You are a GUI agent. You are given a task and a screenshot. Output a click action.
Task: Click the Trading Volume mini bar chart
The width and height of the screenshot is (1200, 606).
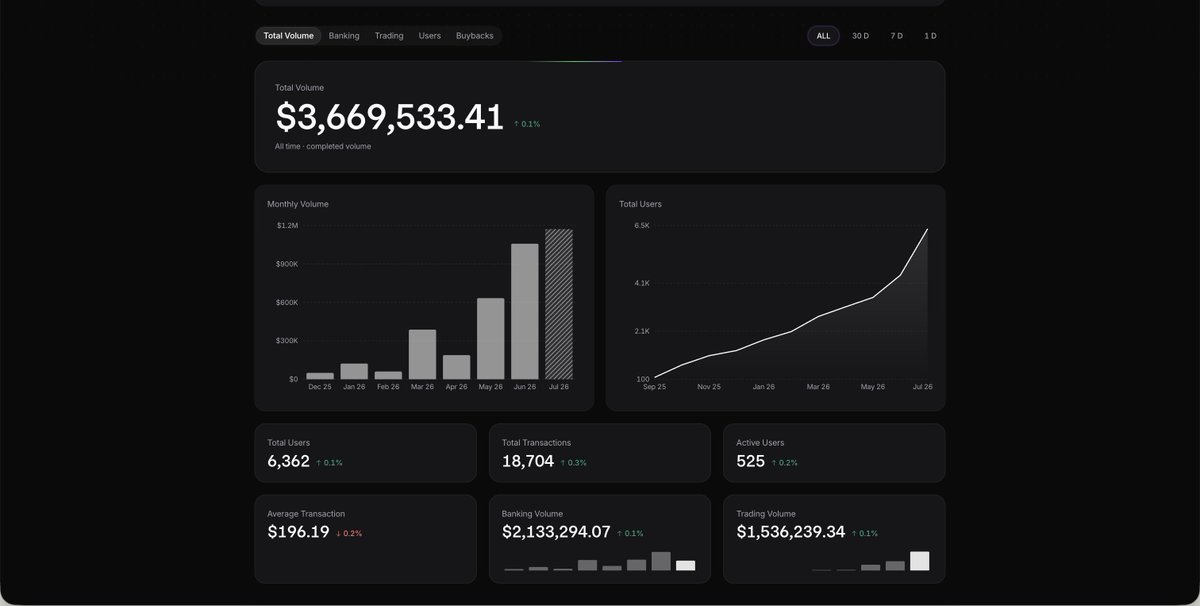tap(871, 561)
